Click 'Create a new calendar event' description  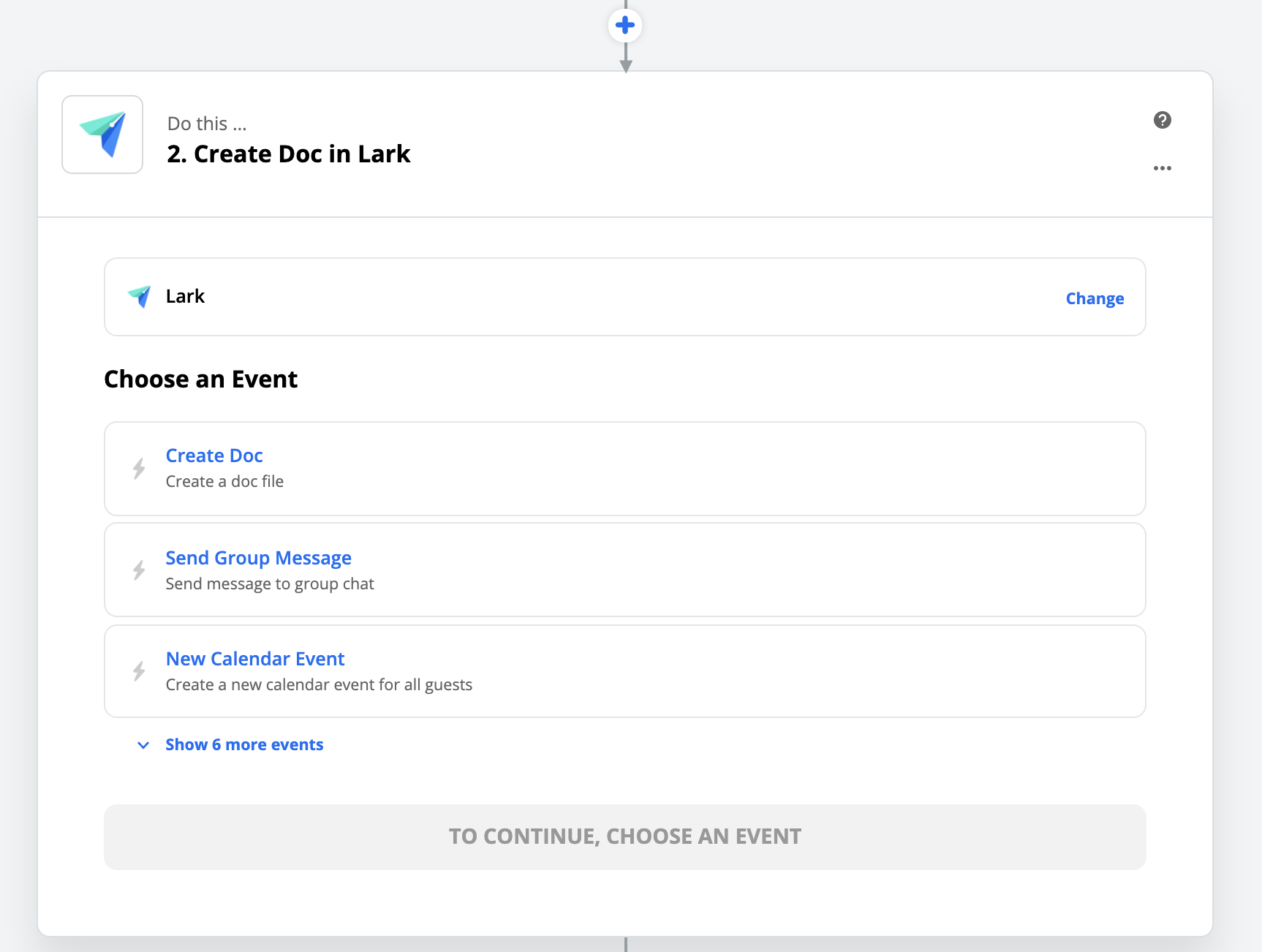pos(319,684)
